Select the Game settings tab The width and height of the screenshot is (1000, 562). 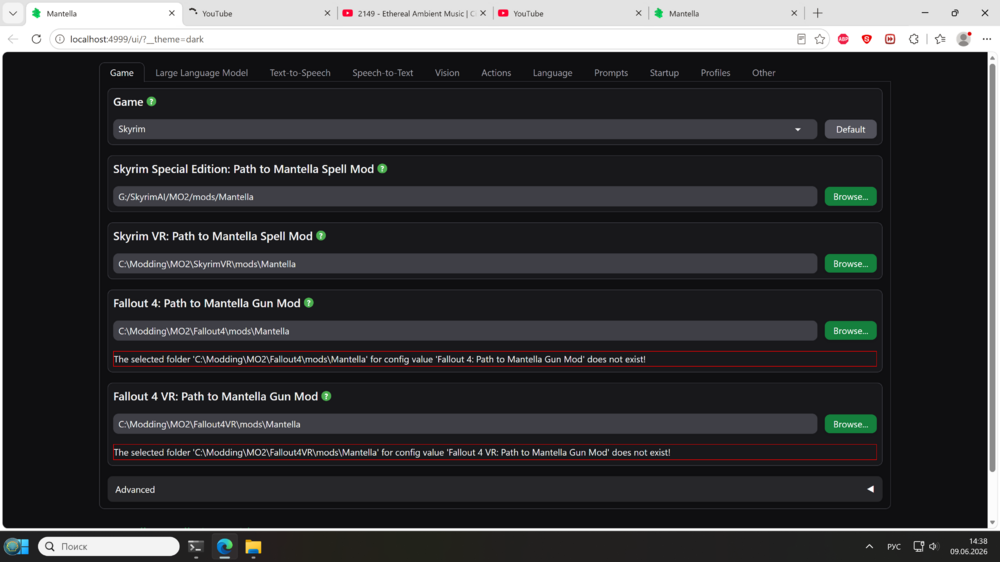[122, 73]
